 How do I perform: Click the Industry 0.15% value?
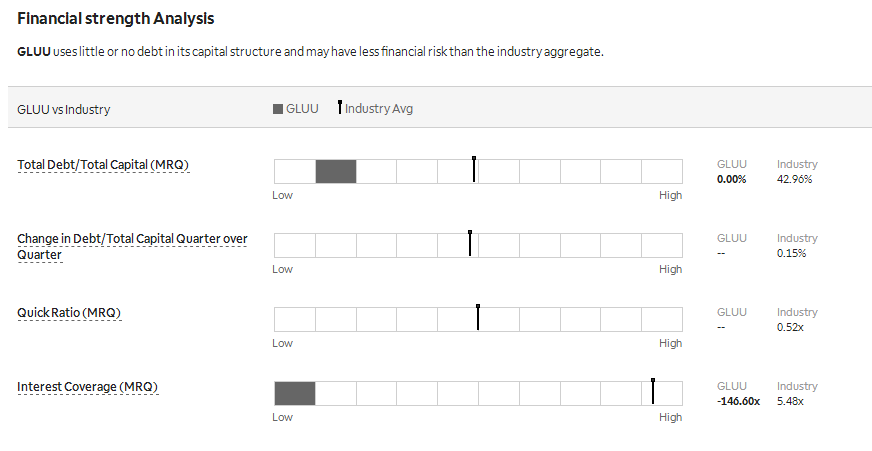coord(791,253)
